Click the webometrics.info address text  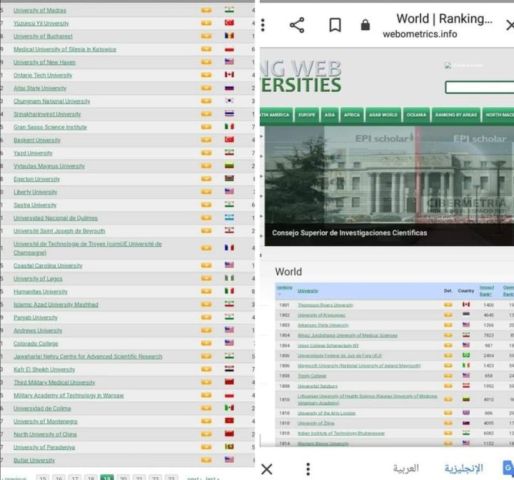[x=420, y=34]
